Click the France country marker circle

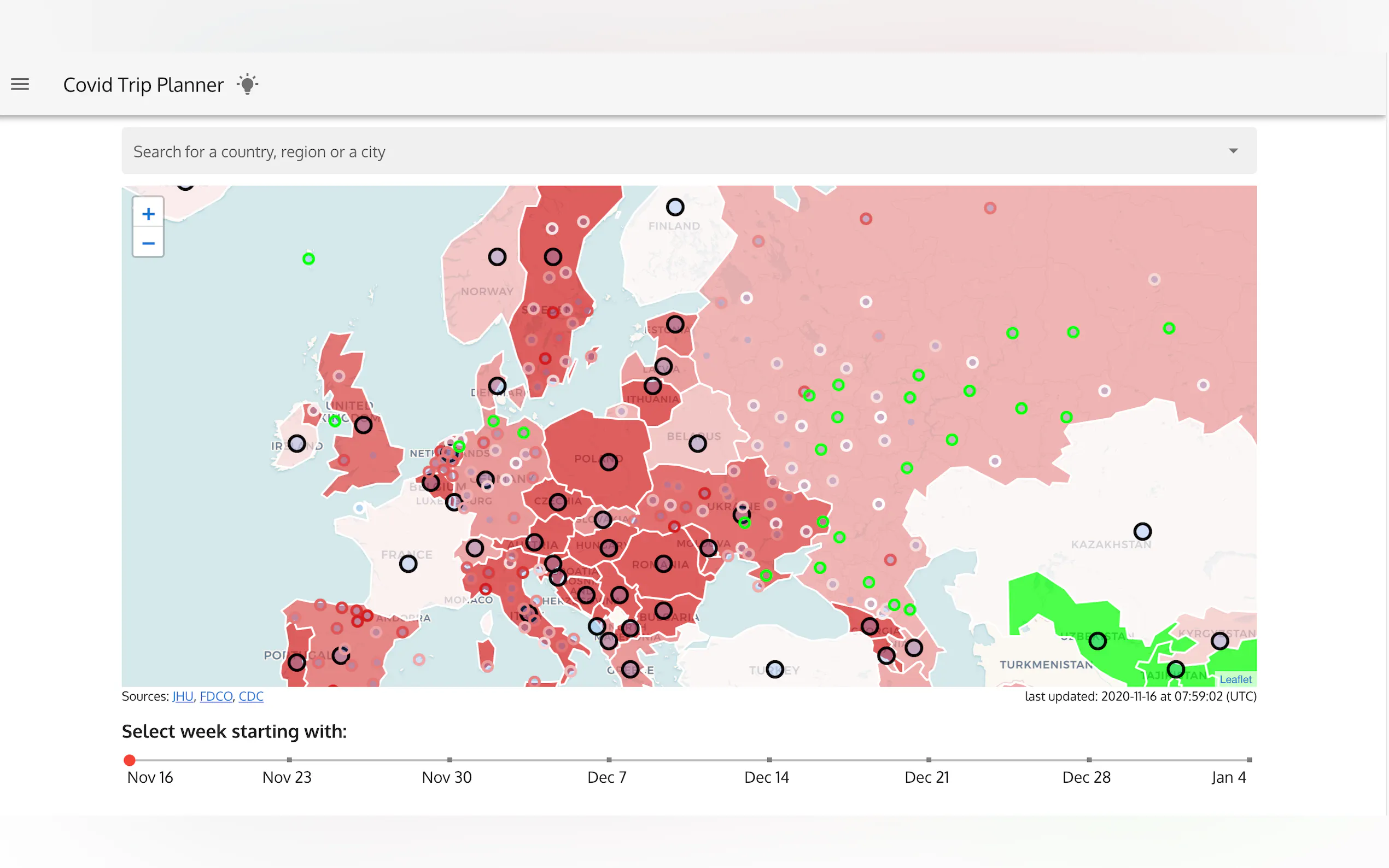408,564
